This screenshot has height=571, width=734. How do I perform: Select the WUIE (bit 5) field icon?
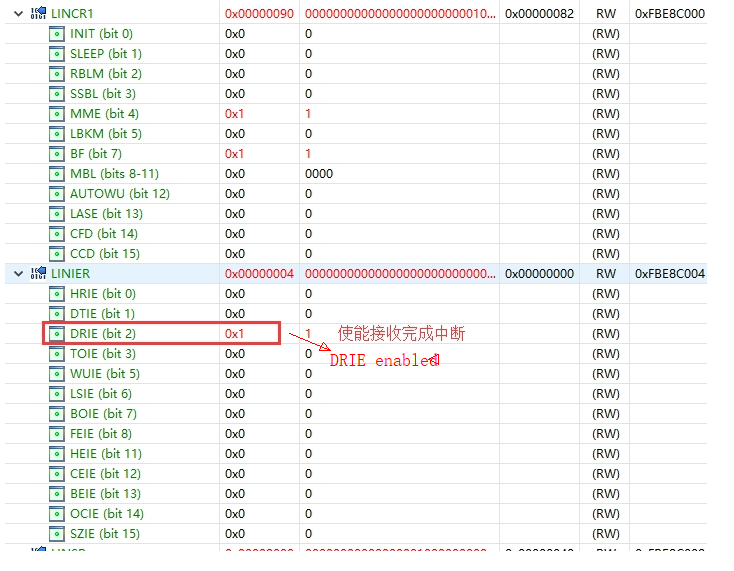(57, 374)
